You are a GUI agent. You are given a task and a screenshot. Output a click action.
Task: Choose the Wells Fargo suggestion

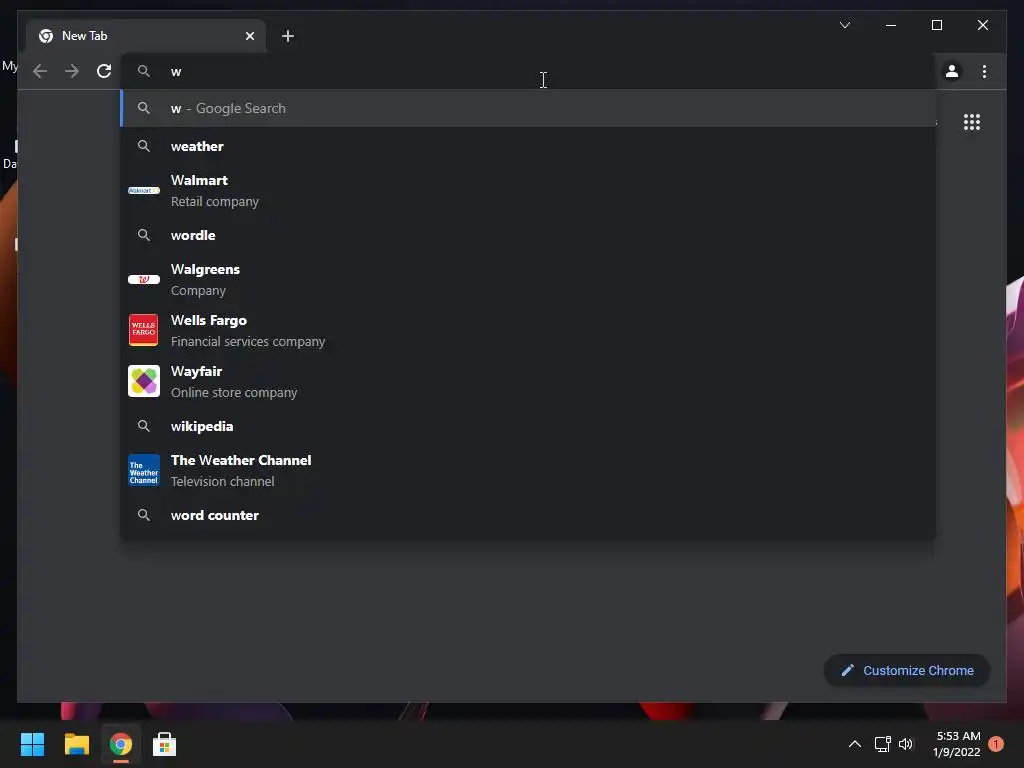pyautogui.click(x=528, y=330)
